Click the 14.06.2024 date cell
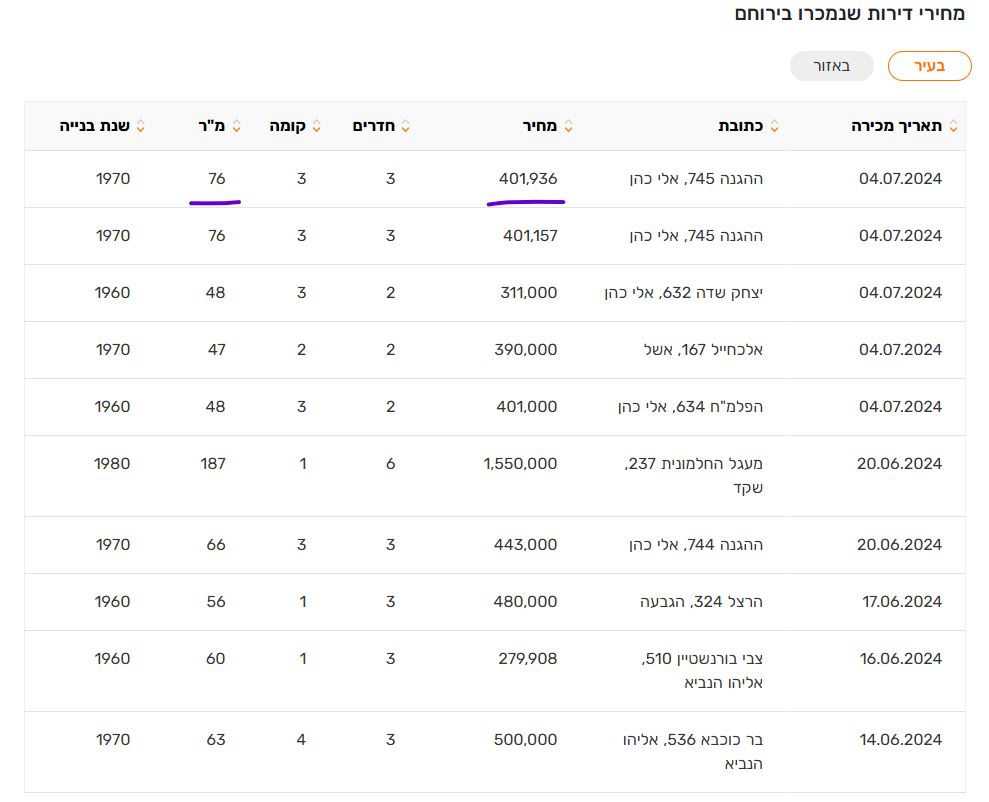The width and height of the screenshot is (989, 802). pyautogui.click(x=900, y=740)
